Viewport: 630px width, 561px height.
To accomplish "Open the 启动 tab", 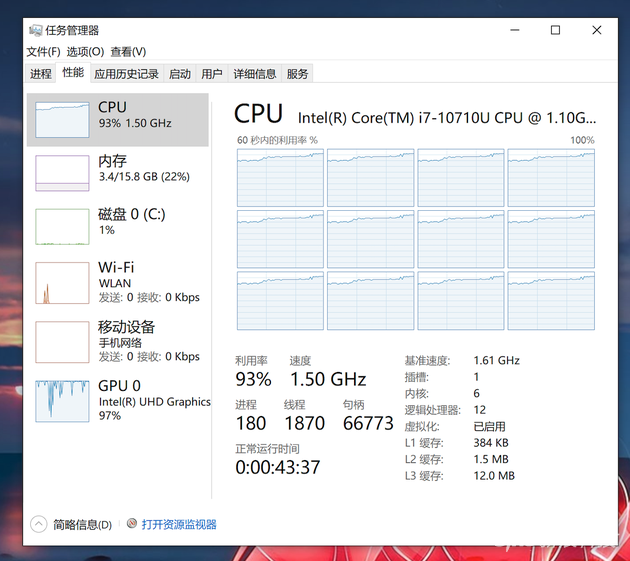I will (x=180, y=74).
